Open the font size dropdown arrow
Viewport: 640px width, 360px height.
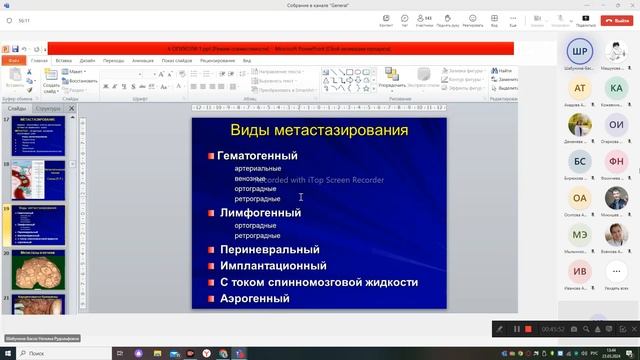point(154,74)
